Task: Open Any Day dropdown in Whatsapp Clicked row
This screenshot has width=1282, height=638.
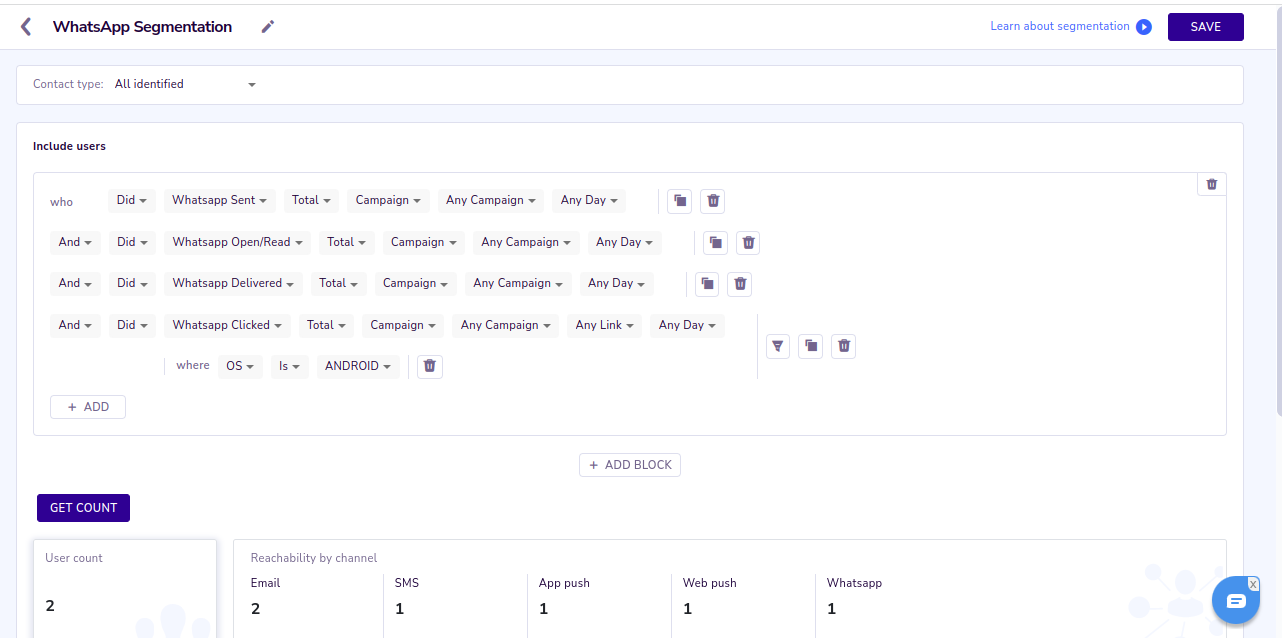Action: point(687,326)
